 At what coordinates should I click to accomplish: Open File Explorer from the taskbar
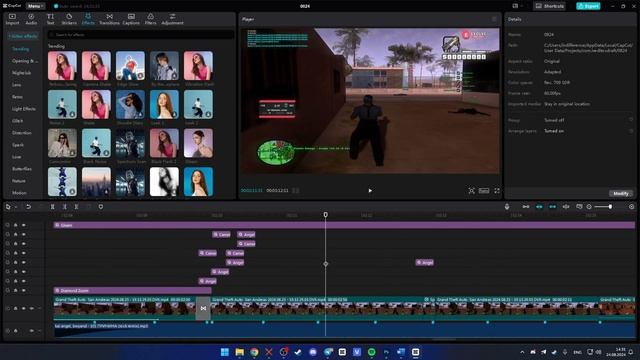[x=240, y=352]
